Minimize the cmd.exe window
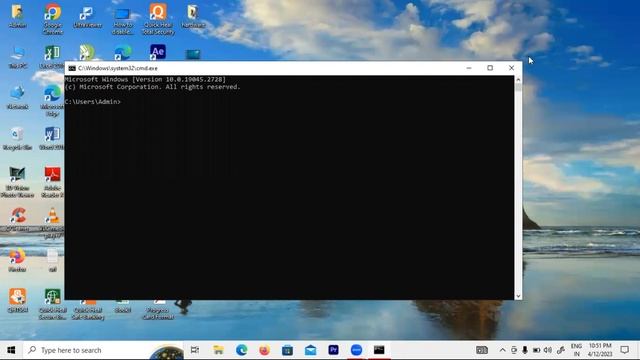The height and width of the screenshot is (360, 640). [469, 68]
